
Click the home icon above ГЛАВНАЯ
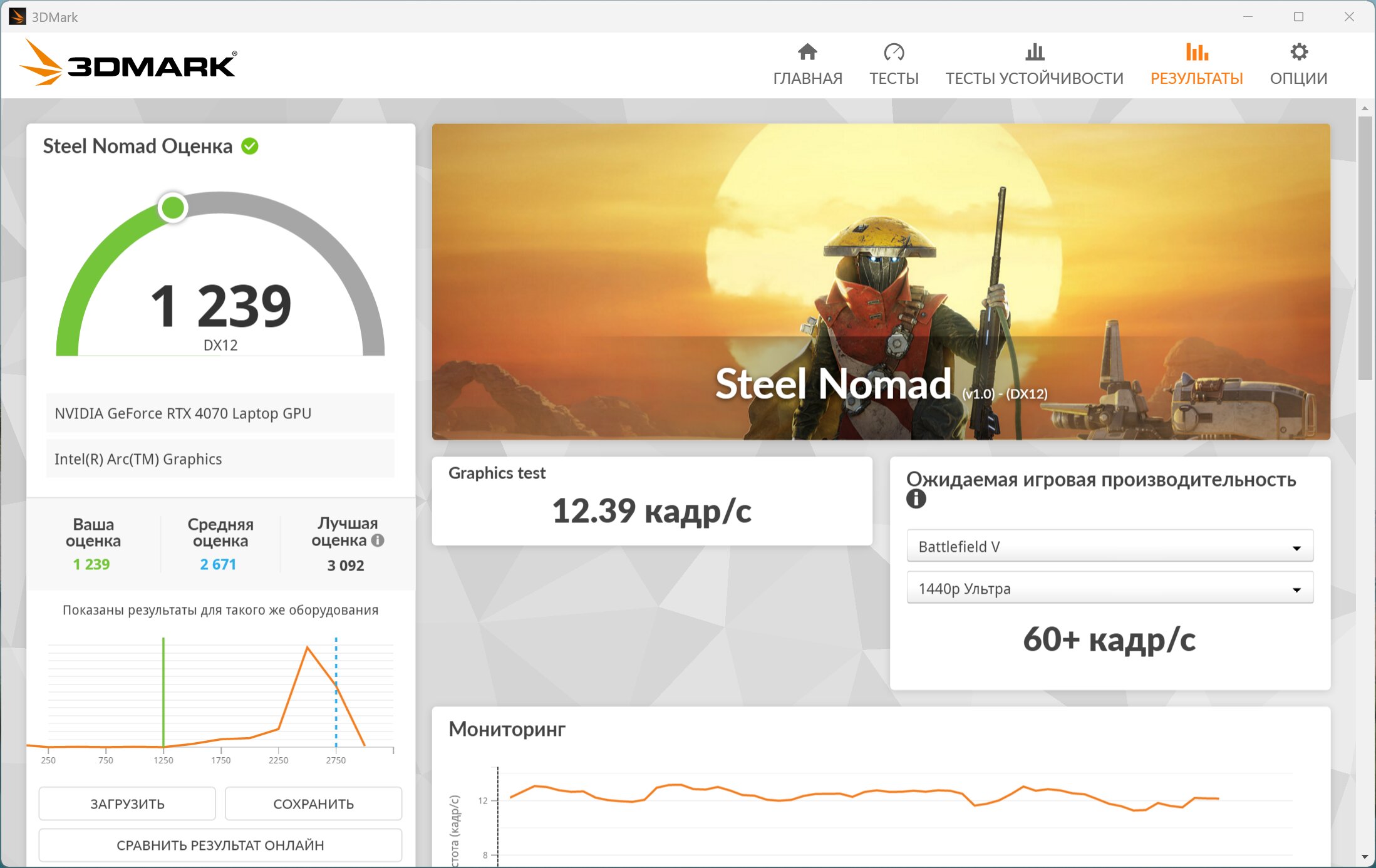[807, 51]
